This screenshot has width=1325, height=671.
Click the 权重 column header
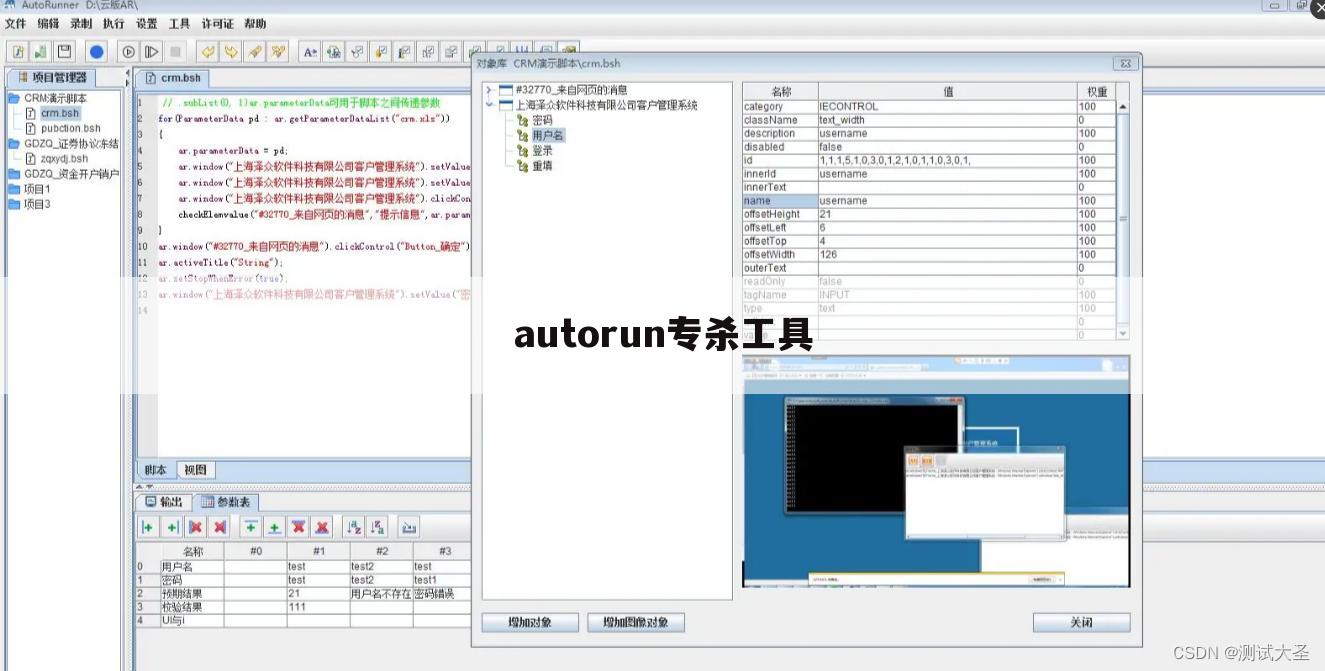point(1096,91)
